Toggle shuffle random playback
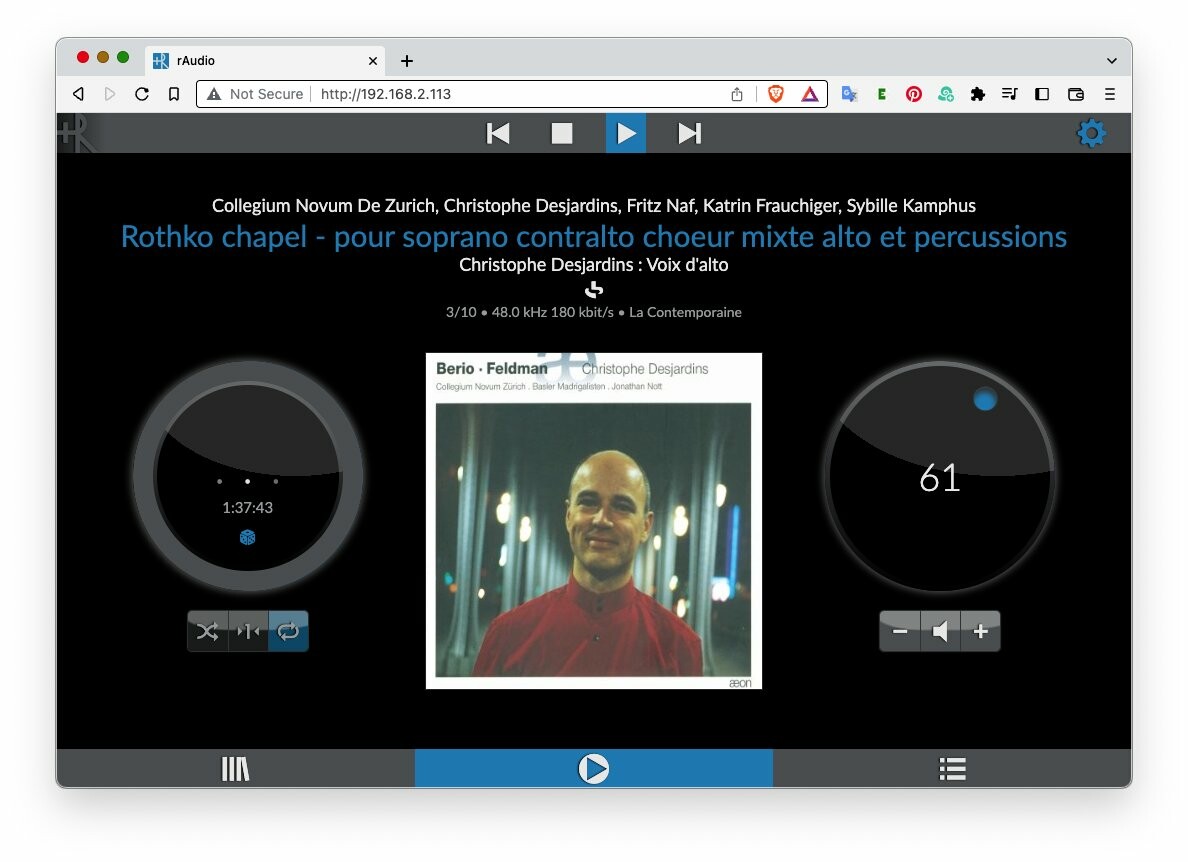Screen dimensions: 1188x862 tap(208, 631)
